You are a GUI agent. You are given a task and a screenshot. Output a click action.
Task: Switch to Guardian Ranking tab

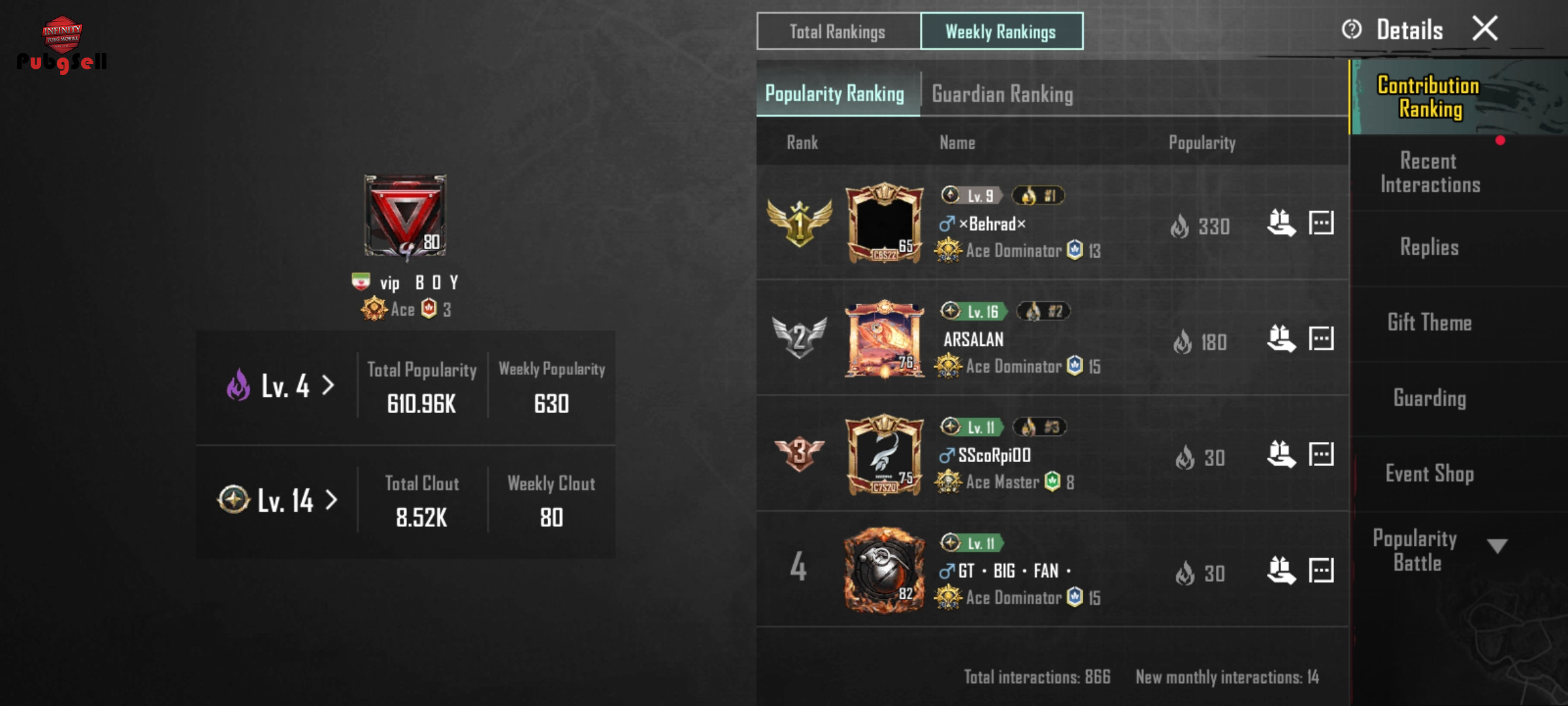[x=1002, y=94]
